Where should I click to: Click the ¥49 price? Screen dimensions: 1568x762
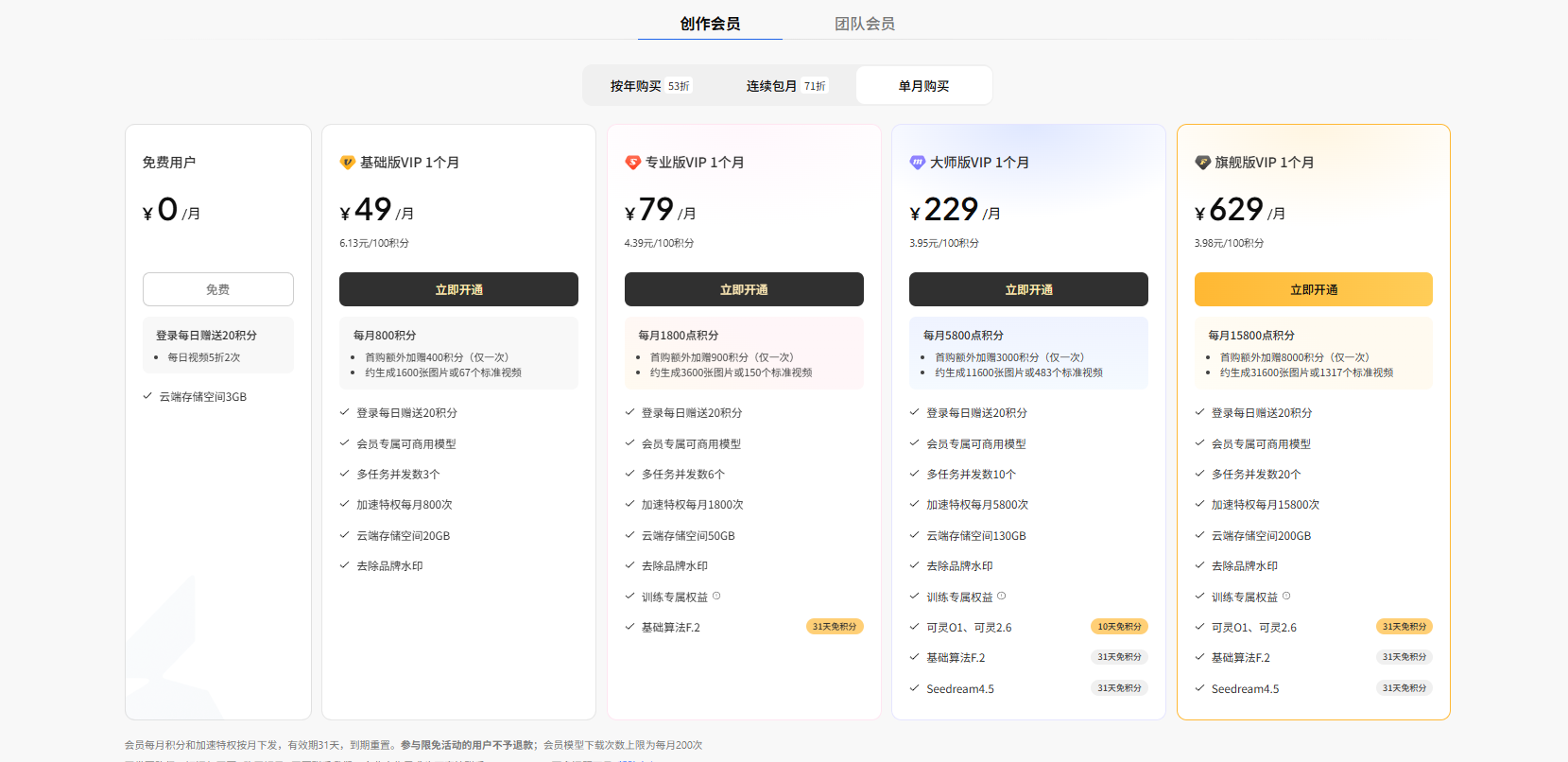click(x=366, y=209)
